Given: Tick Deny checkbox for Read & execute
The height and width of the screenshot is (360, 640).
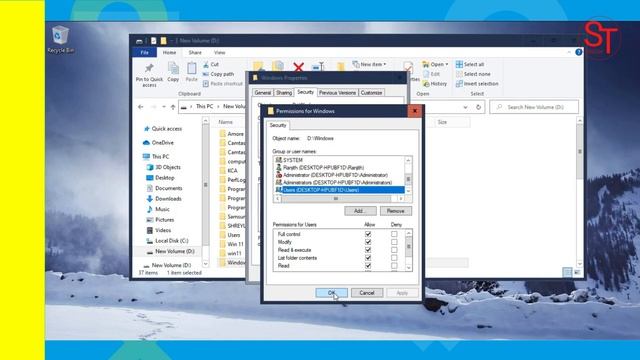Looking at the screenshot, I should [x=394, y=250].
